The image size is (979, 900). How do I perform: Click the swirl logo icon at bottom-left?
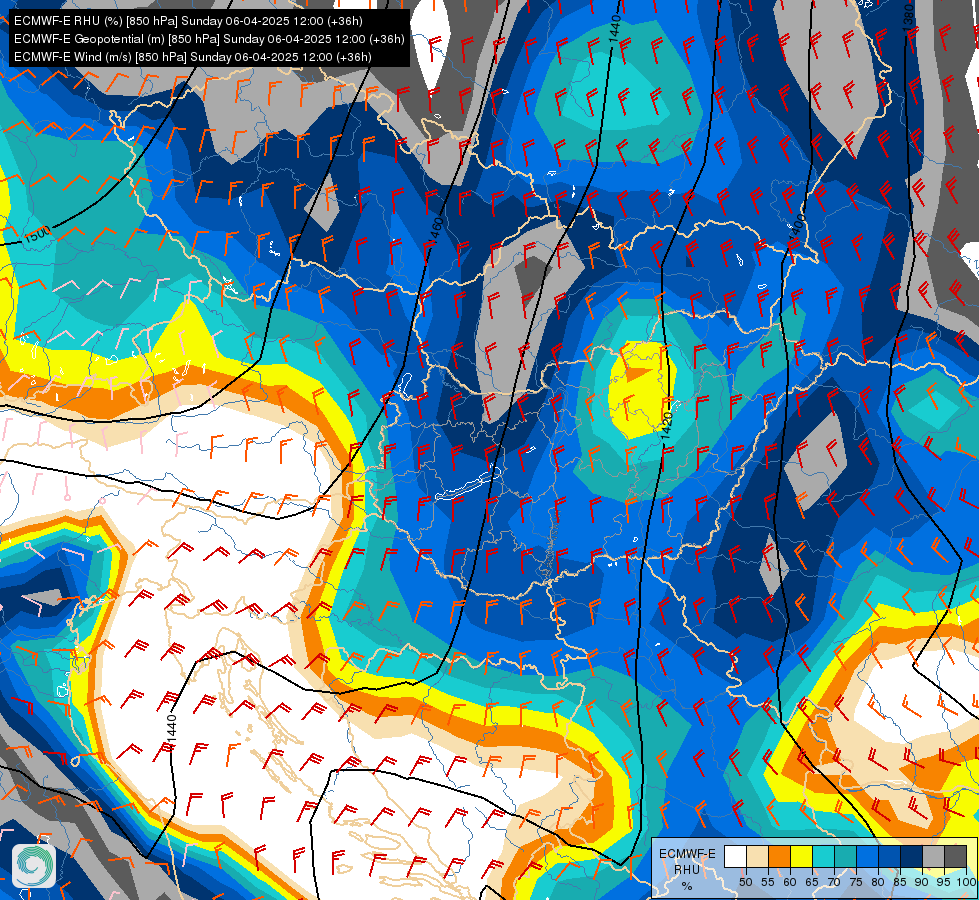(x=34, y=866)
